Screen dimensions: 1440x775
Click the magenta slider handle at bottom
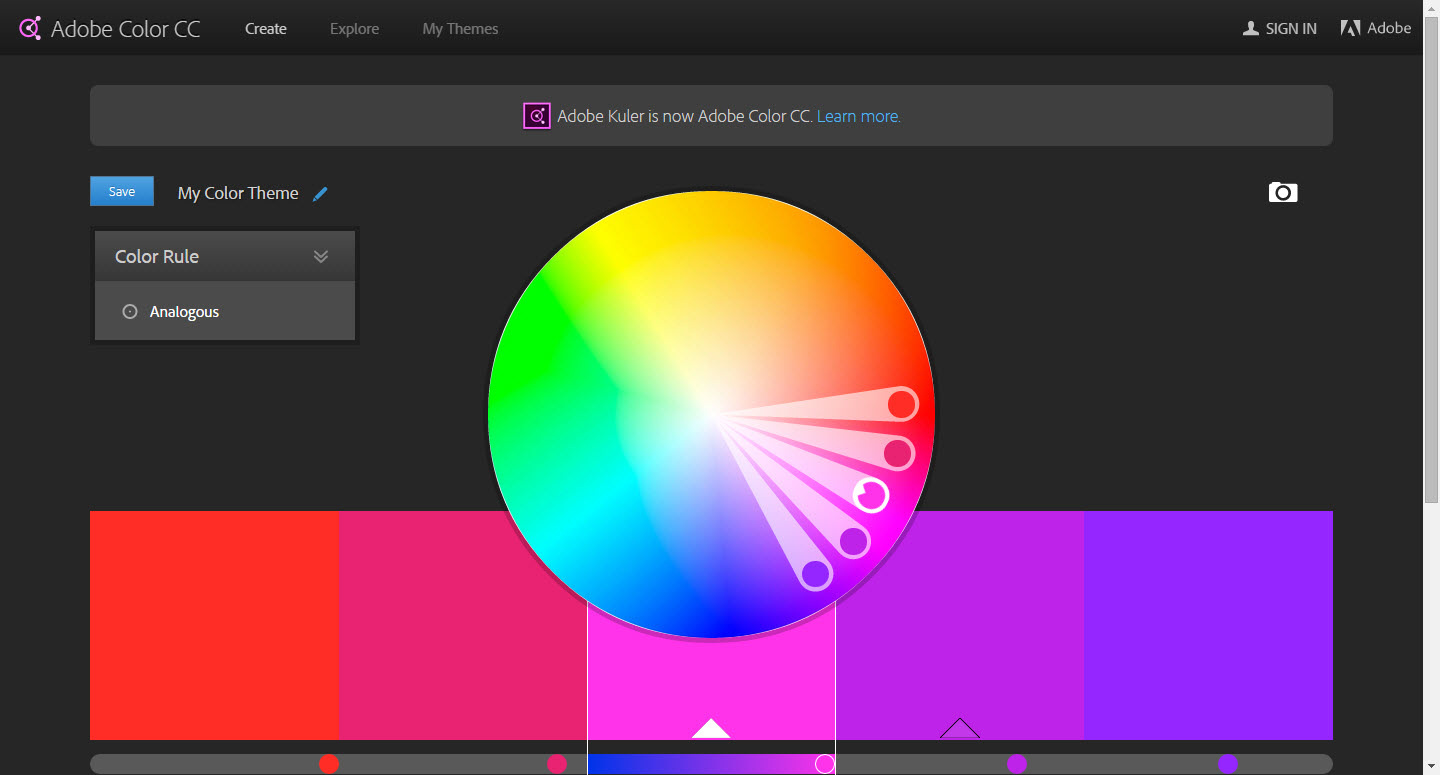point(824,764)
